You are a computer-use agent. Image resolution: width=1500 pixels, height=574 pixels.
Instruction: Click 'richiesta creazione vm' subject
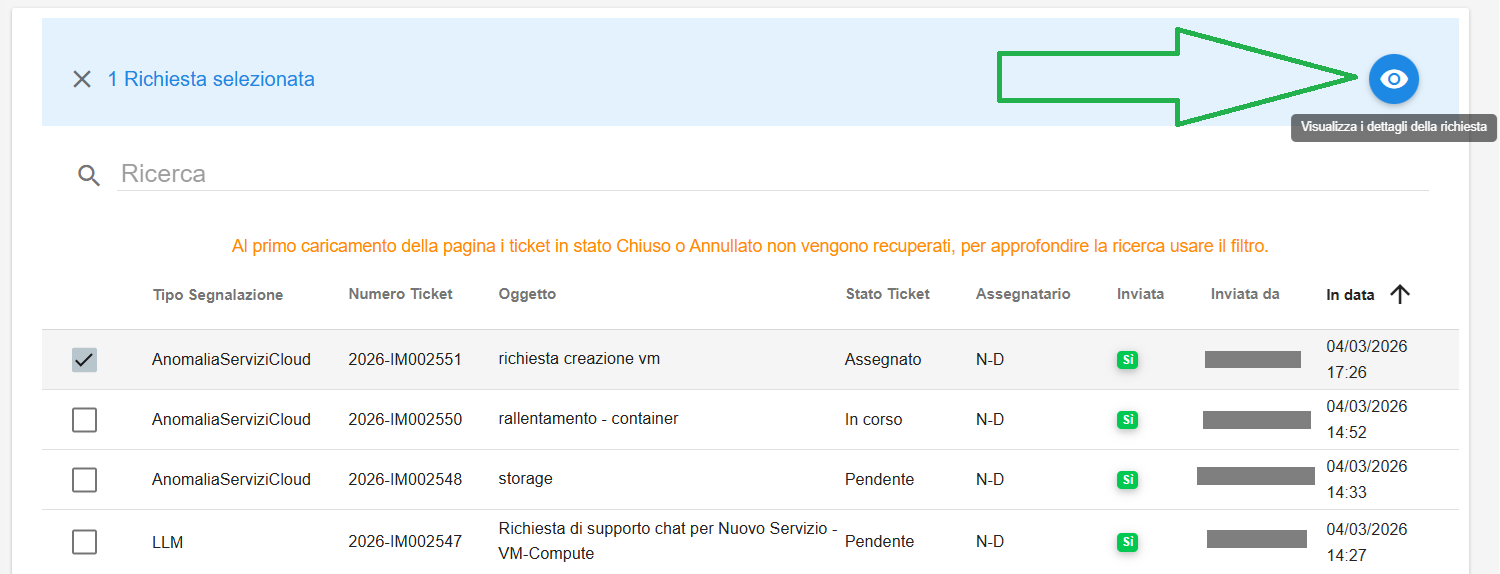579,358
